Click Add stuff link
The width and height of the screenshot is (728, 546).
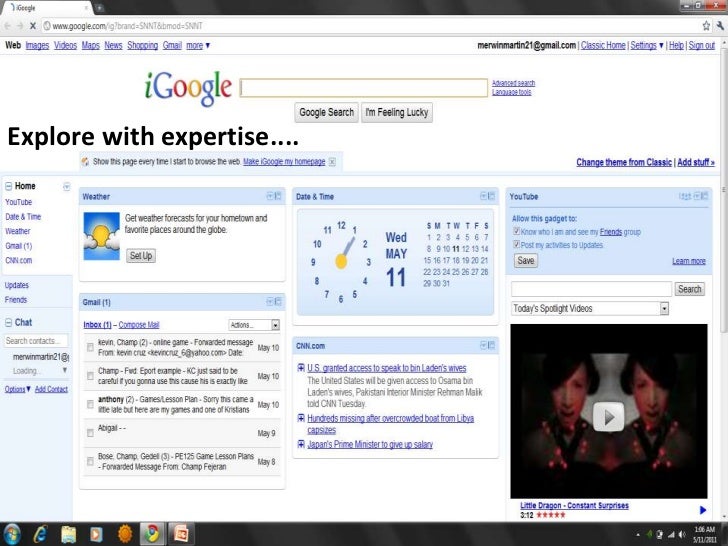pos(696,162)
